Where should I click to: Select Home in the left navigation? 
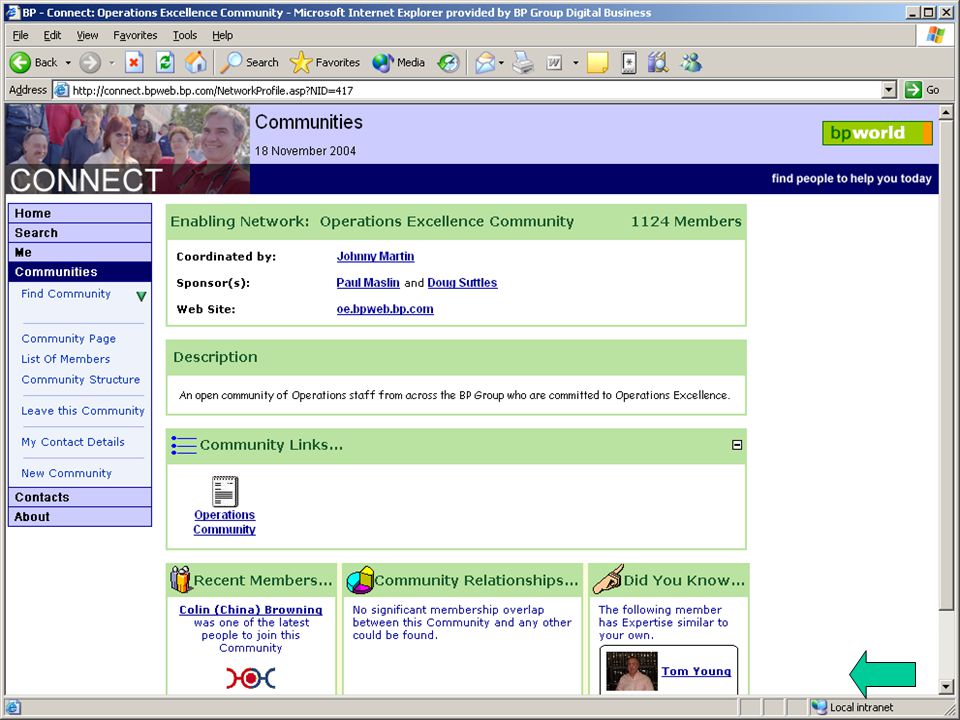click(80, 213)
